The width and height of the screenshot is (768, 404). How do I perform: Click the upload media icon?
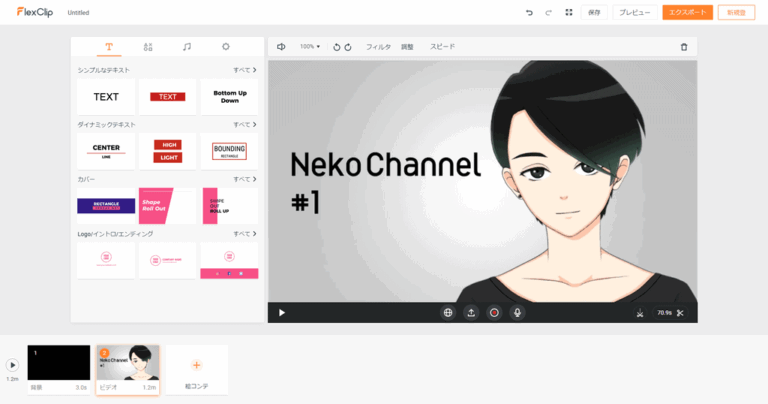471,313
